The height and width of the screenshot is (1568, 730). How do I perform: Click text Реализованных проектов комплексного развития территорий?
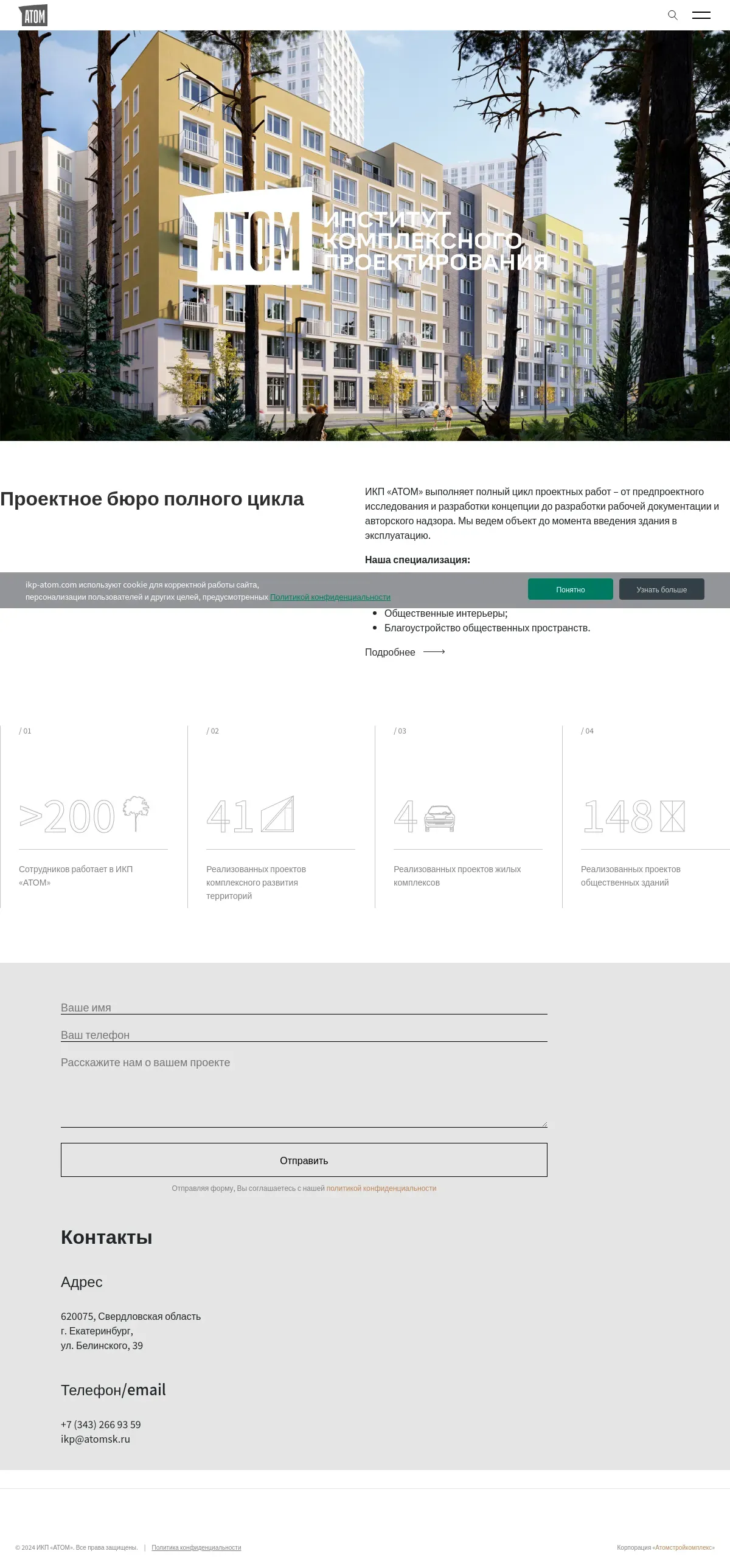coord(255,883)
